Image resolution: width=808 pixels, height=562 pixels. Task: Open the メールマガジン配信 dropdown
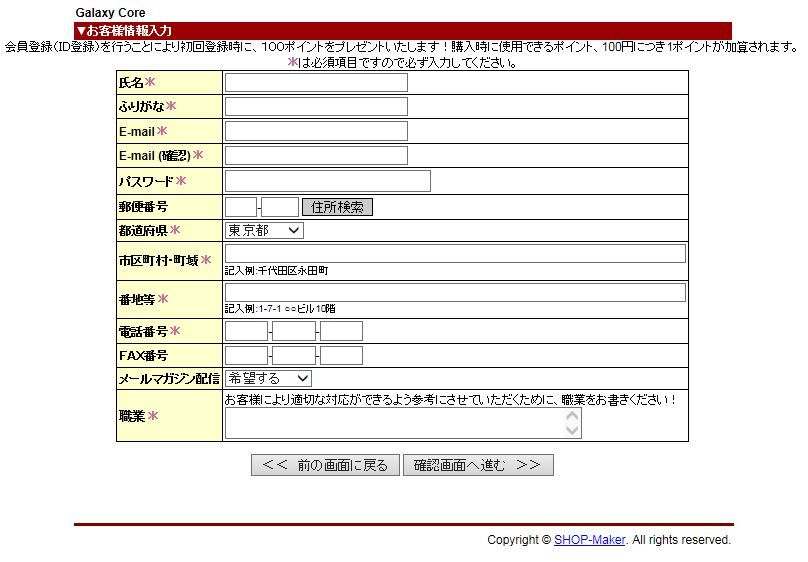tap(268, 379)
